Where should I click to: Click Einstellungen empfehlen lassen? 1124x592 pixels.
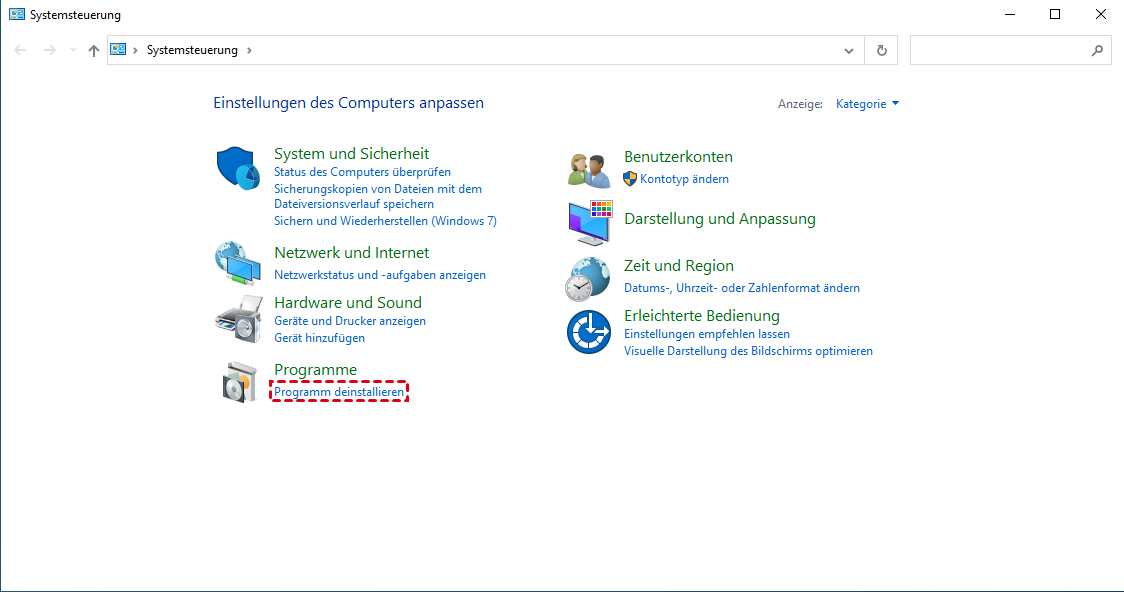tap(707, 334)
